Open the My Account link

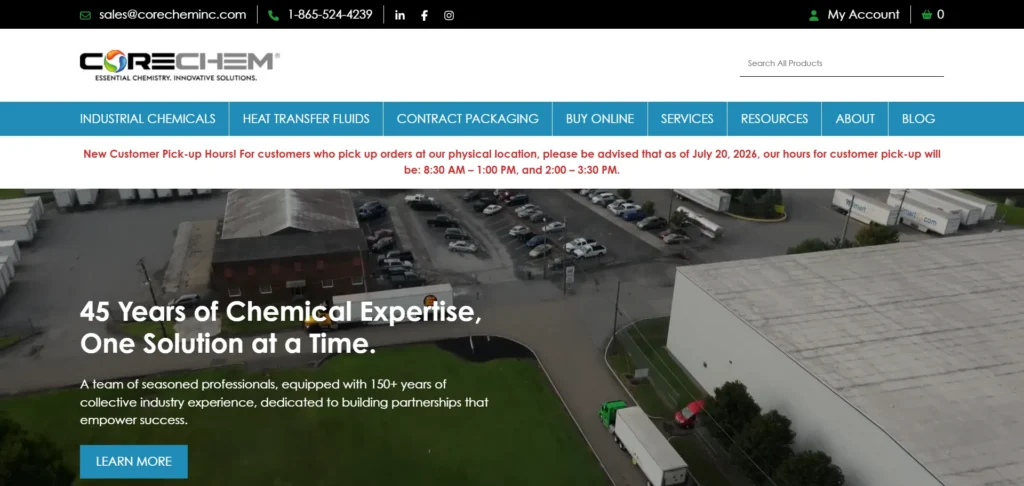click(x=863, y=14)
